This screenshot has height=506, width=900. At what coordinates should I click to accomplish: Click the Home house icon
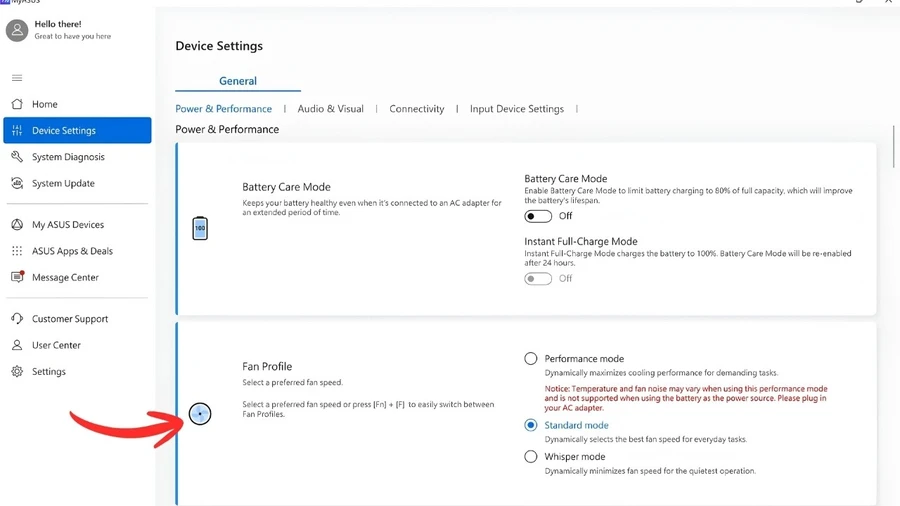[17, 104]
